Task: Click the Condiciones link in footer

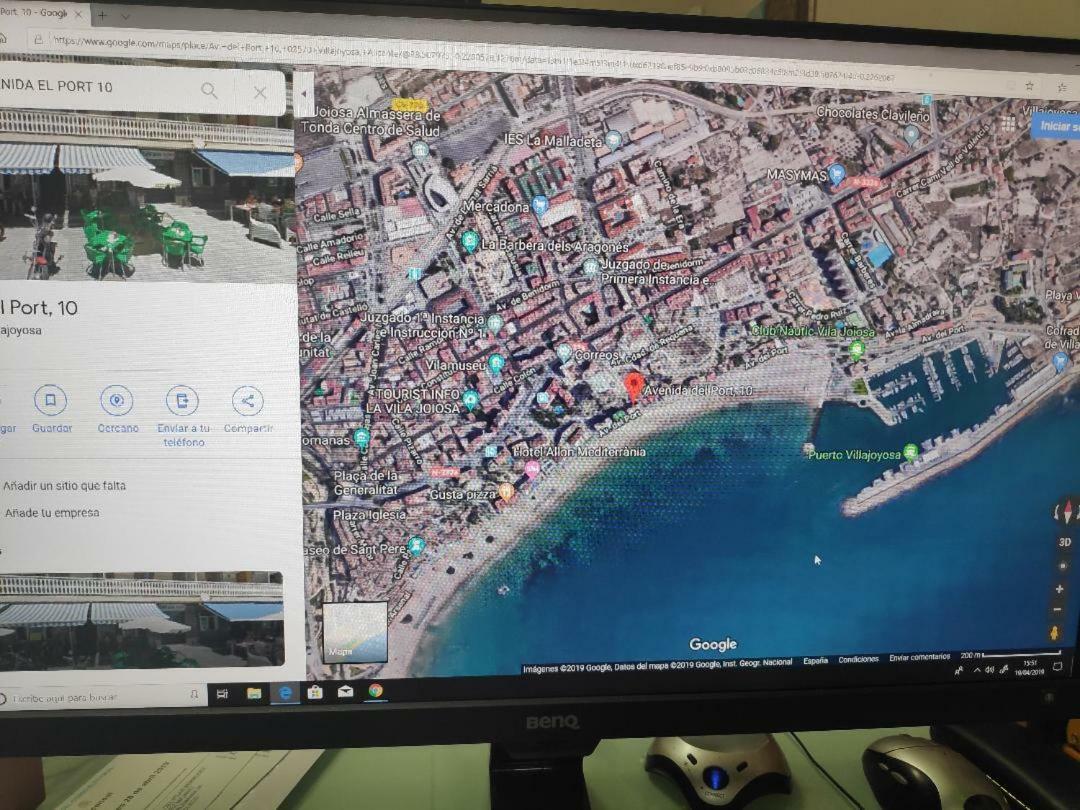Action: point(858,659)
